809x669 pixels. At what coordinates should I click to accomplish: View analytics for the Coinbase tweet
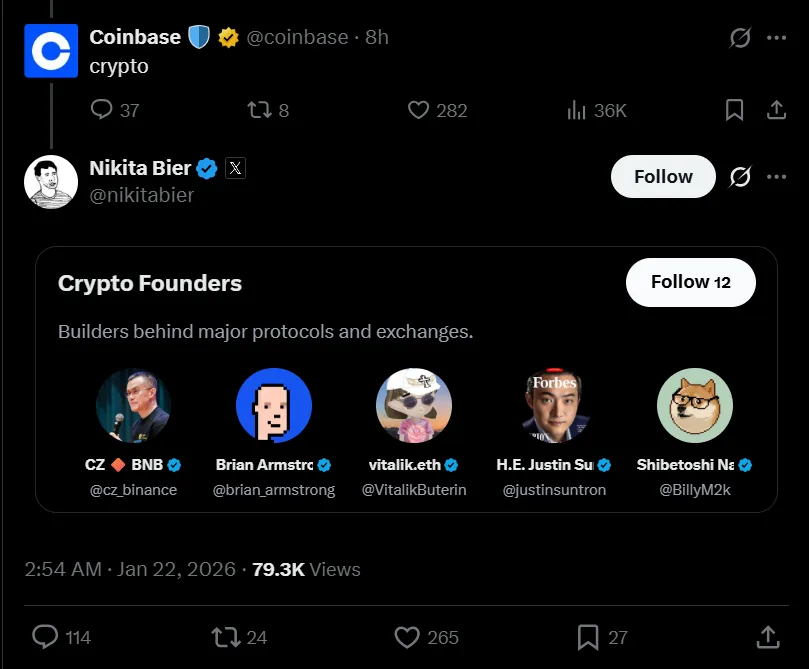(x=577, y=110)
